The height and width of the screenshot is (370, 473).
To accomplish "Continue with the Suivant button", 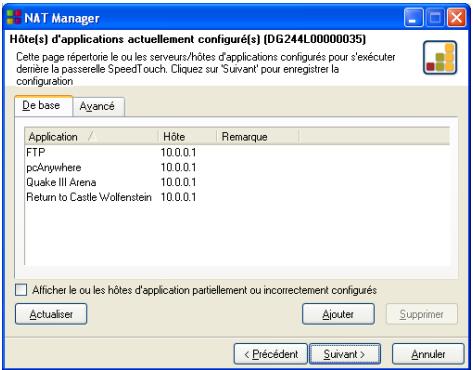I will pyautogui.click(x=345, y=354).
